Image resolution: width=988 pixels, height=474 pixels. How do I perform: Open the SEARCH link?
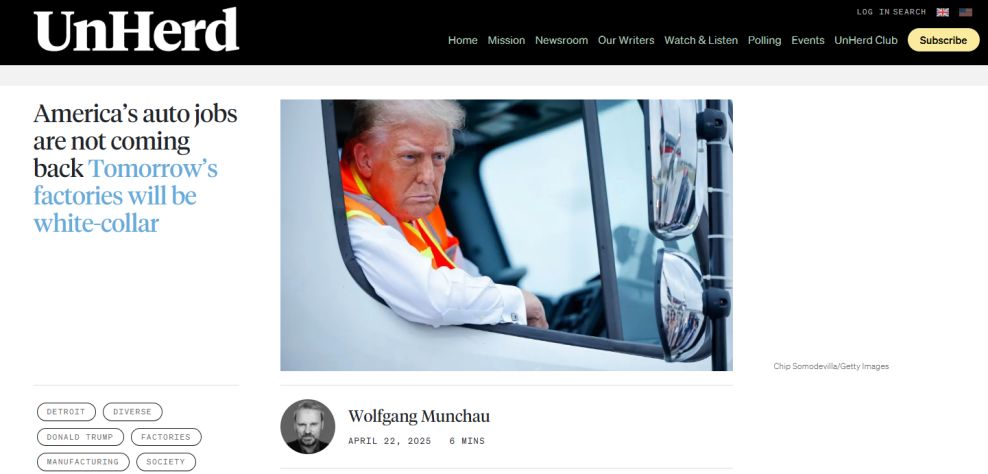click(909, 12)
